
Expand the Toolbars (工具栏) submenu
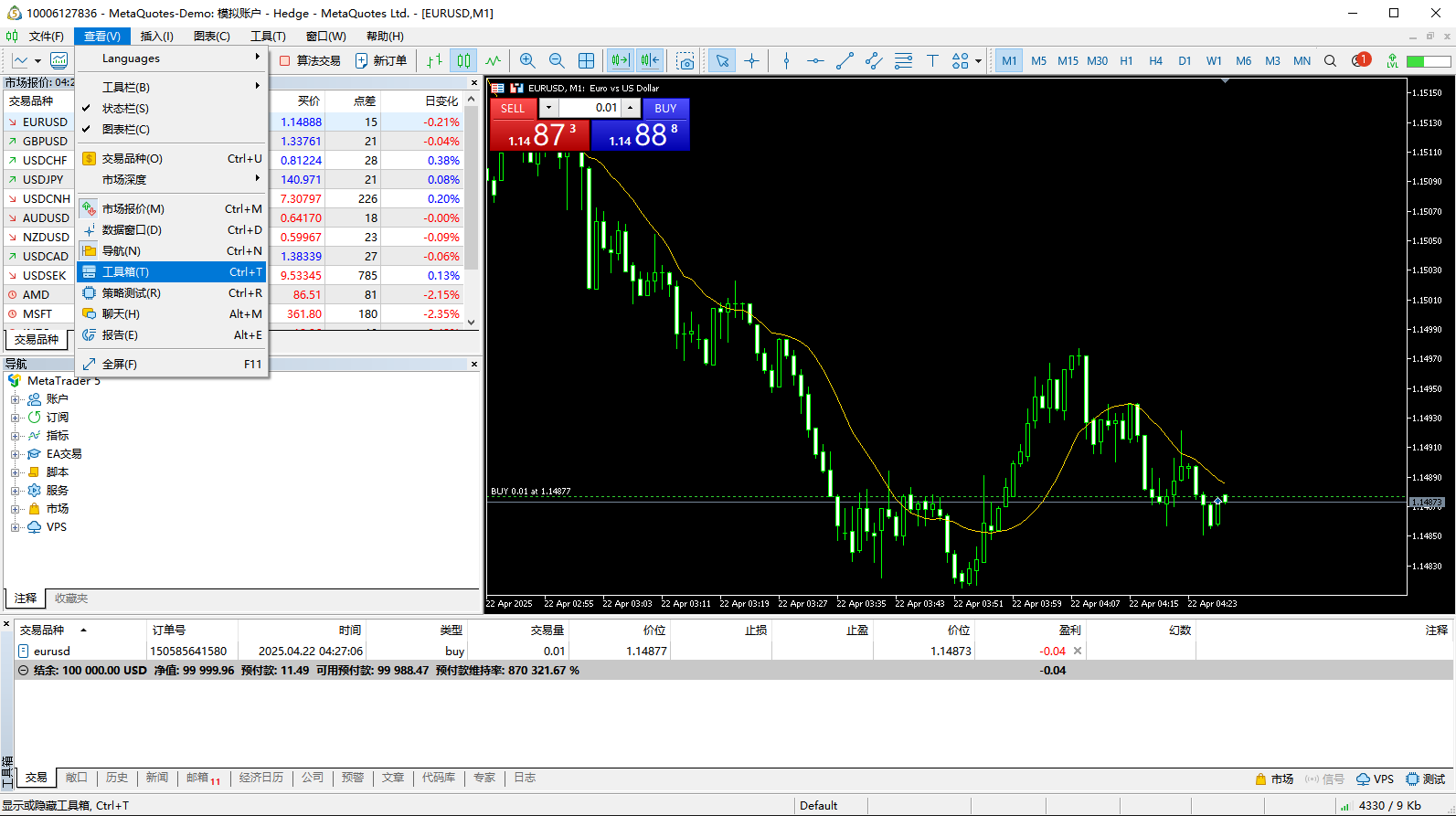pyautogui.click(x=172, y=87)
